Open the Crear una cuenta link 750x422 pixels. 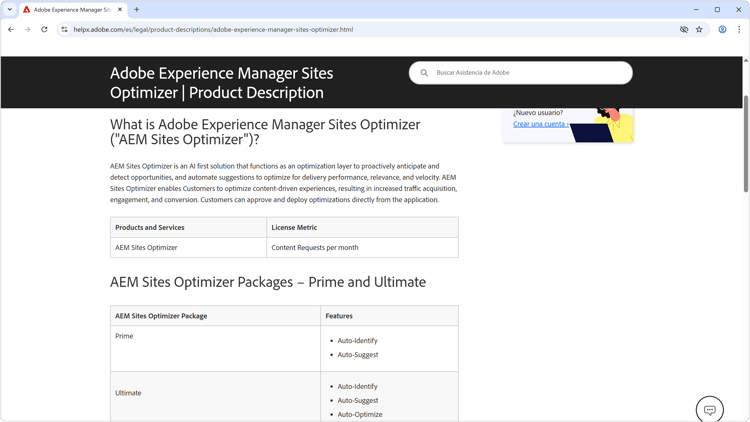click(x=540, y=124)
